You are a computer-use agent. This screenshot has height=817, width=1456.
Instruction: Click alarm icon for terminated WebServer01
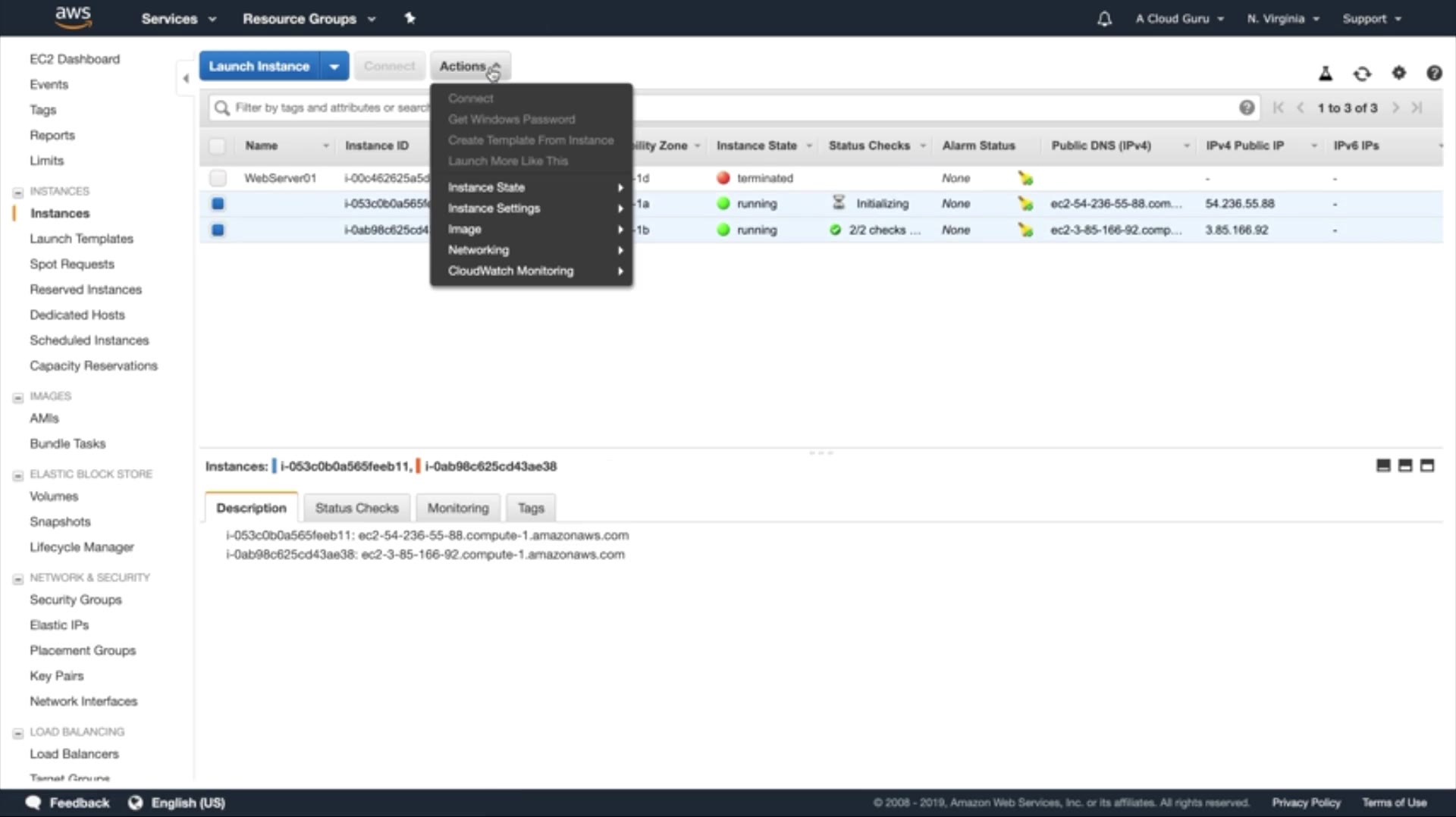tap(1025, 178)
